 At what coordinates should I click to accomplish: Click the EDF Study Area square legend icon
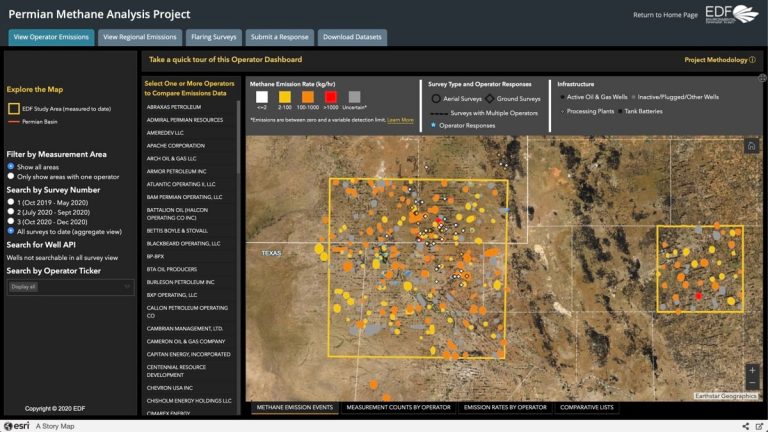pos(14,109)
